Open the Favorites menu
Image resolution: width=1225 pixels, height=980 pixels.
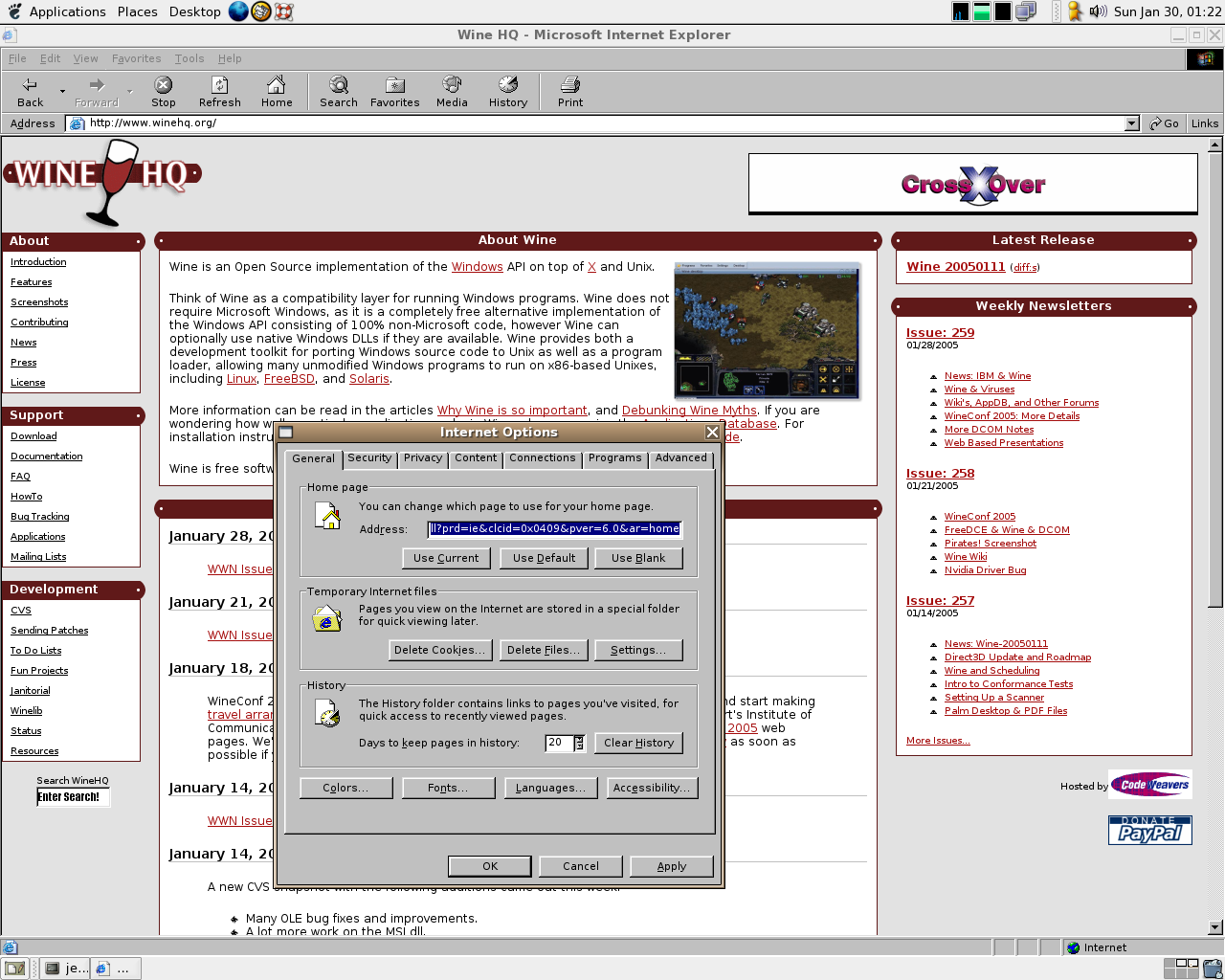pyautogui.click(x=136, y=58)
